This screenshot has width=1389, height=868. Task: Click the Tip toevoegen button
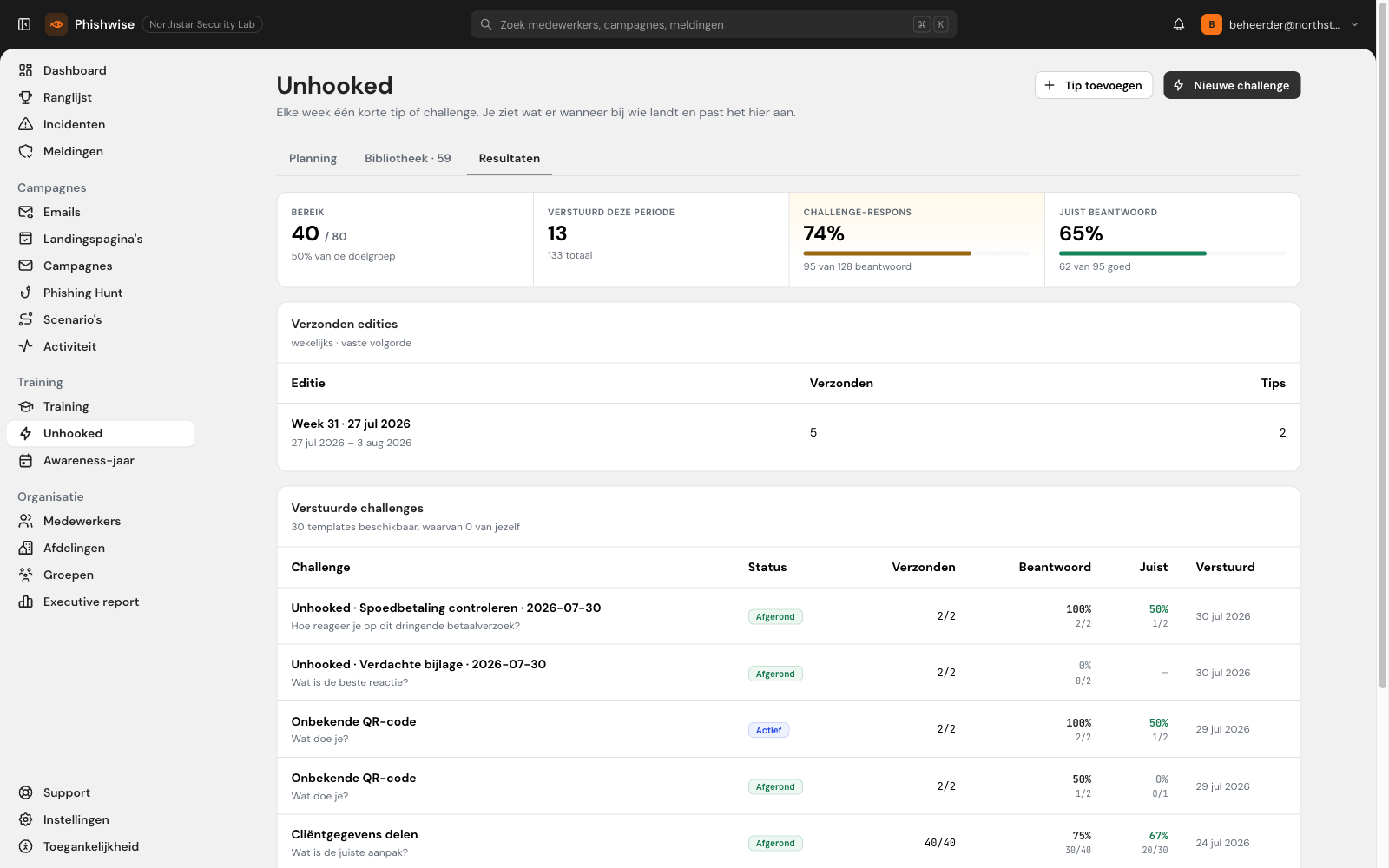1094,85
